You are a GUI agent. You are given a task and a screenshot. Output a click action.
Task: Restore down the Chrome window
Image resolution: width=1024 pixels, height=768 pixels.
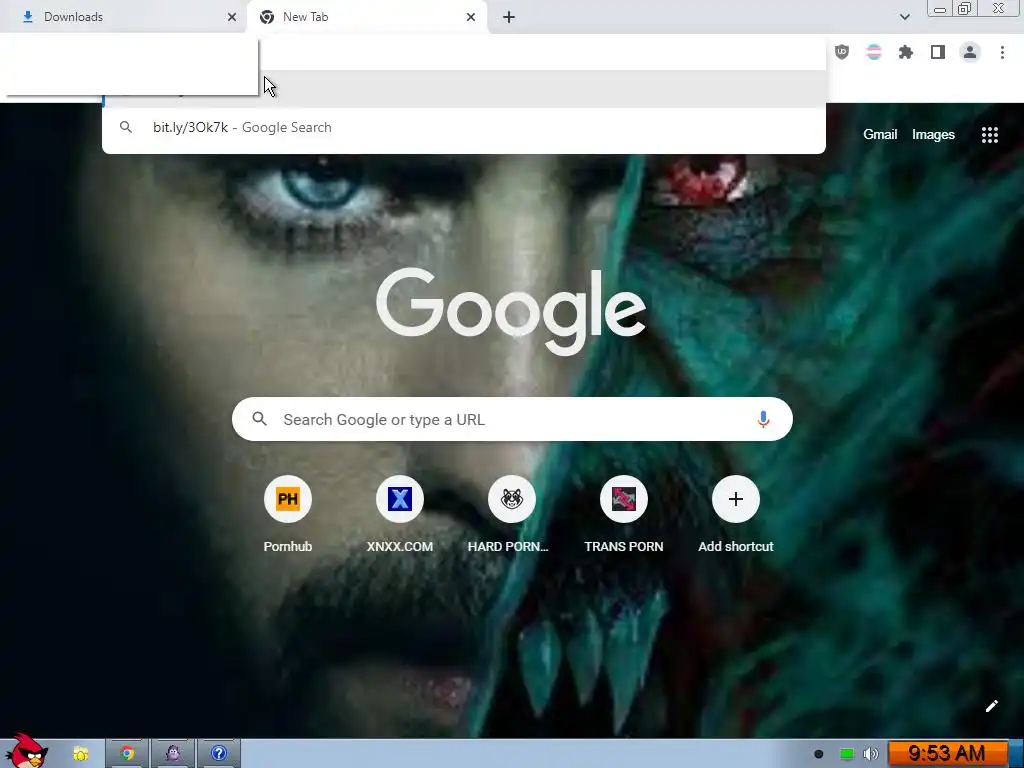click(x=965, y=8)
